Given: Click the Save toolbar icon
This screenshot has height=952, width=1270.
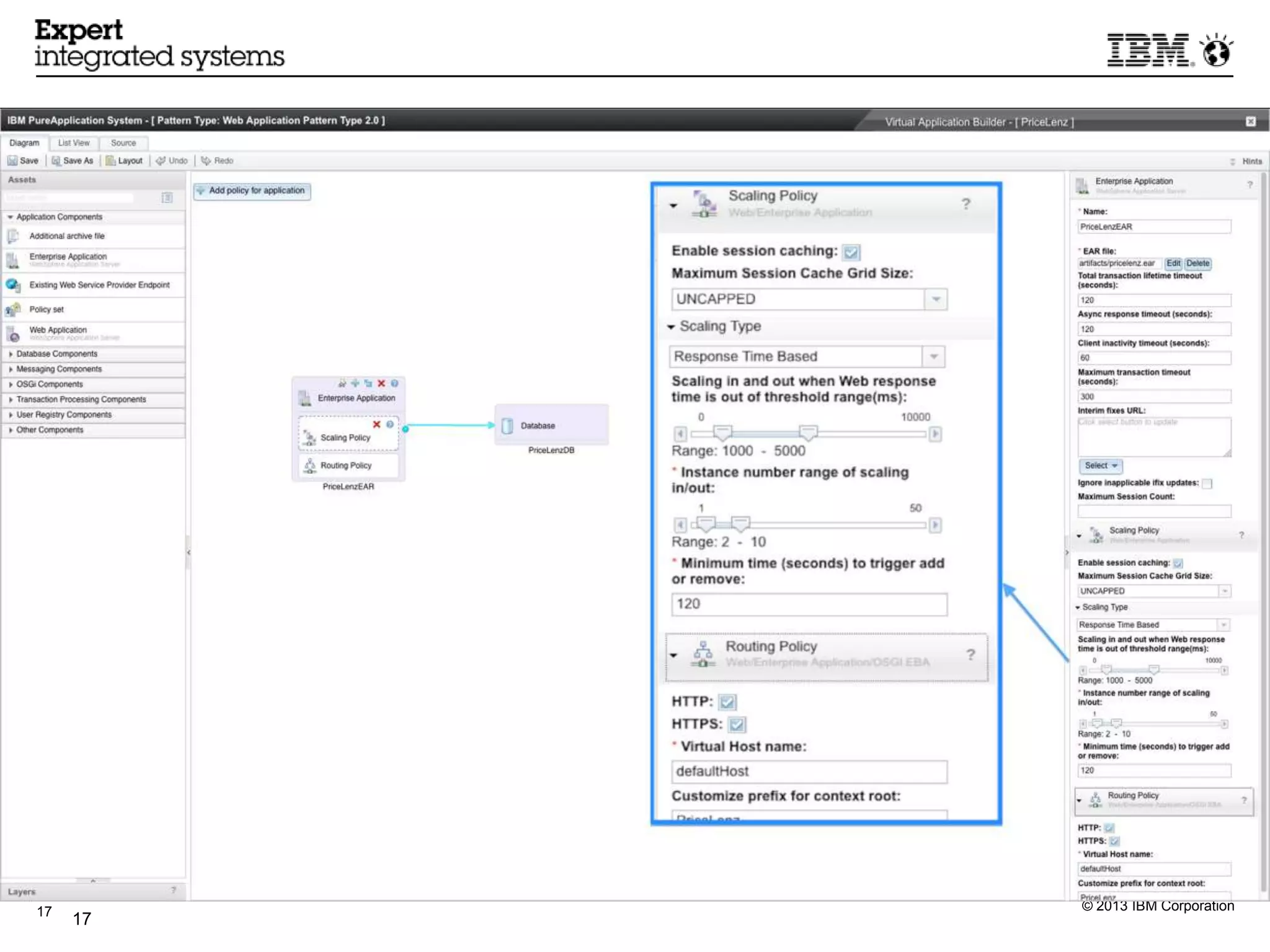Looking at the screenshot, I should tap(12, 161).
